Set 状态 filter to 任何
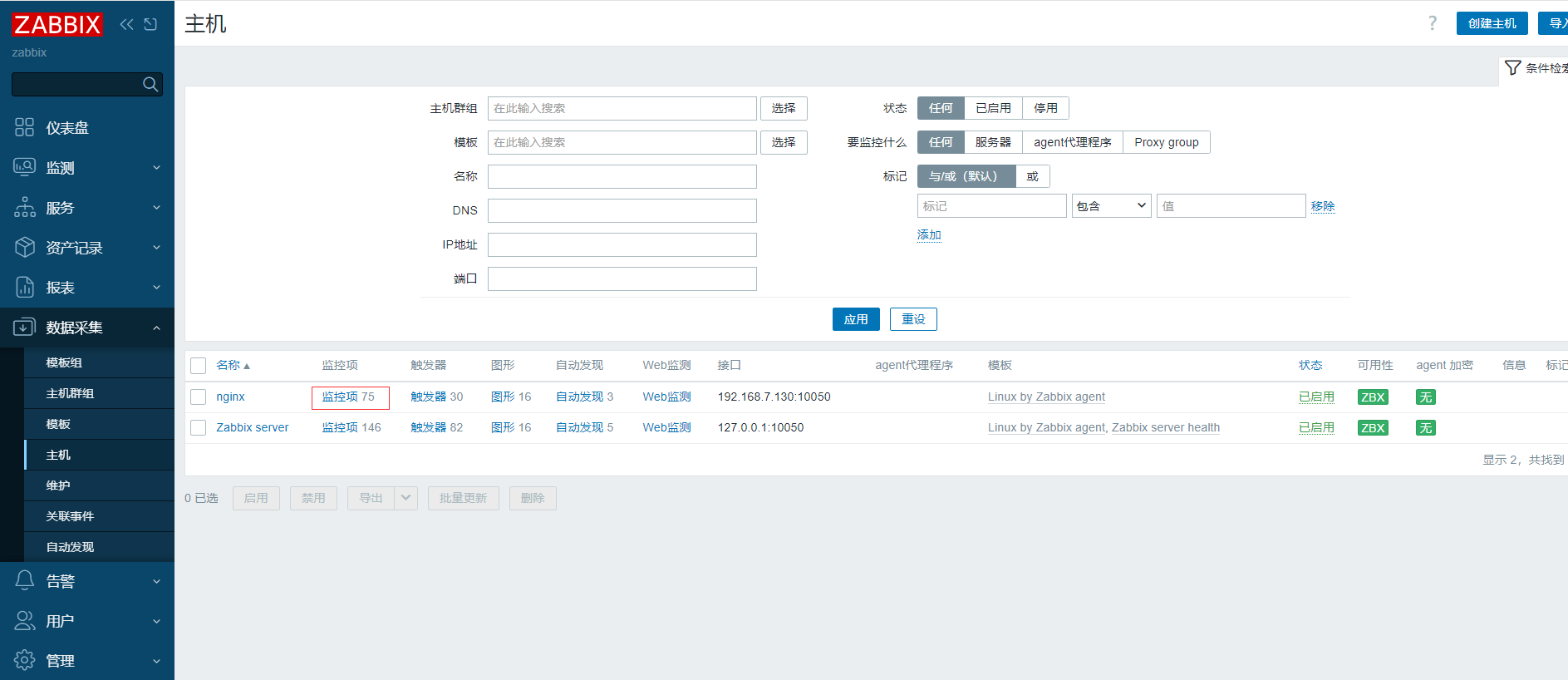 [941, 108]
